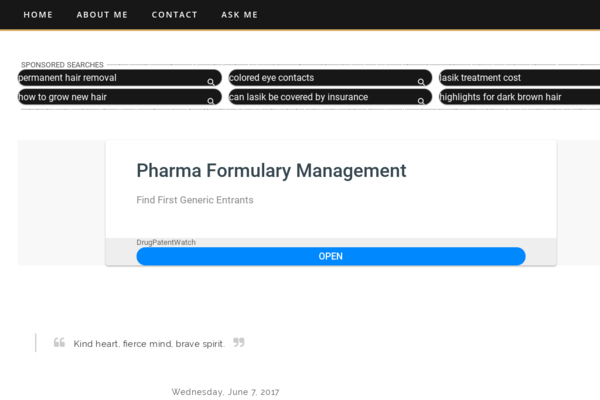The height and width of the screenshot is (400, 600).
Task: Click the DrugPatentWatch advertiser label
Action: tap(166, 242)
